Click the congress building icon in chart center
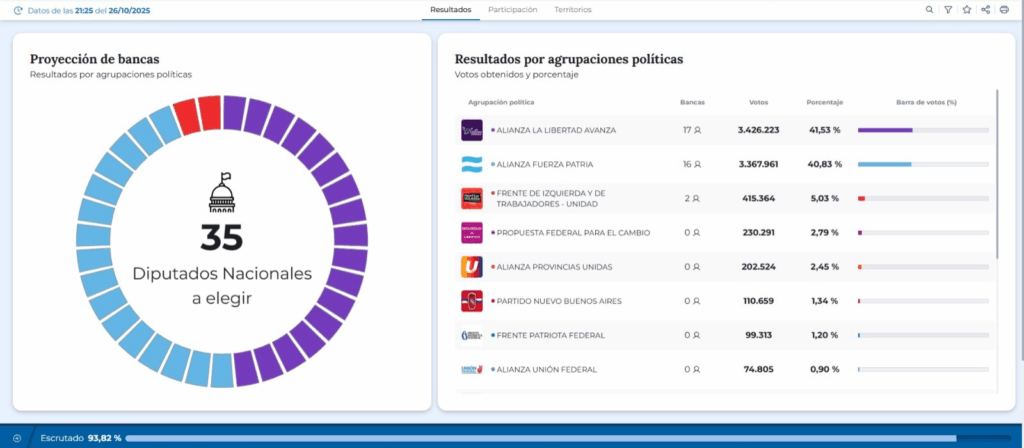 pyautogui.click(x=221, y=192)
